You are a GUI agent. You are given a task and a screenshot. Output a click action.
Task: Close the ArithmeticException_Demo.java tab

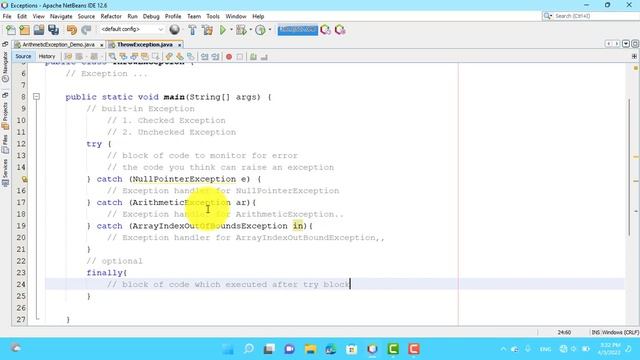(x=102, y=45)
